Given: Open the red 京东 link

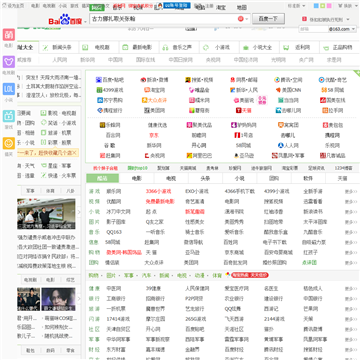Looking at the screenshot, I should [154, 135].
